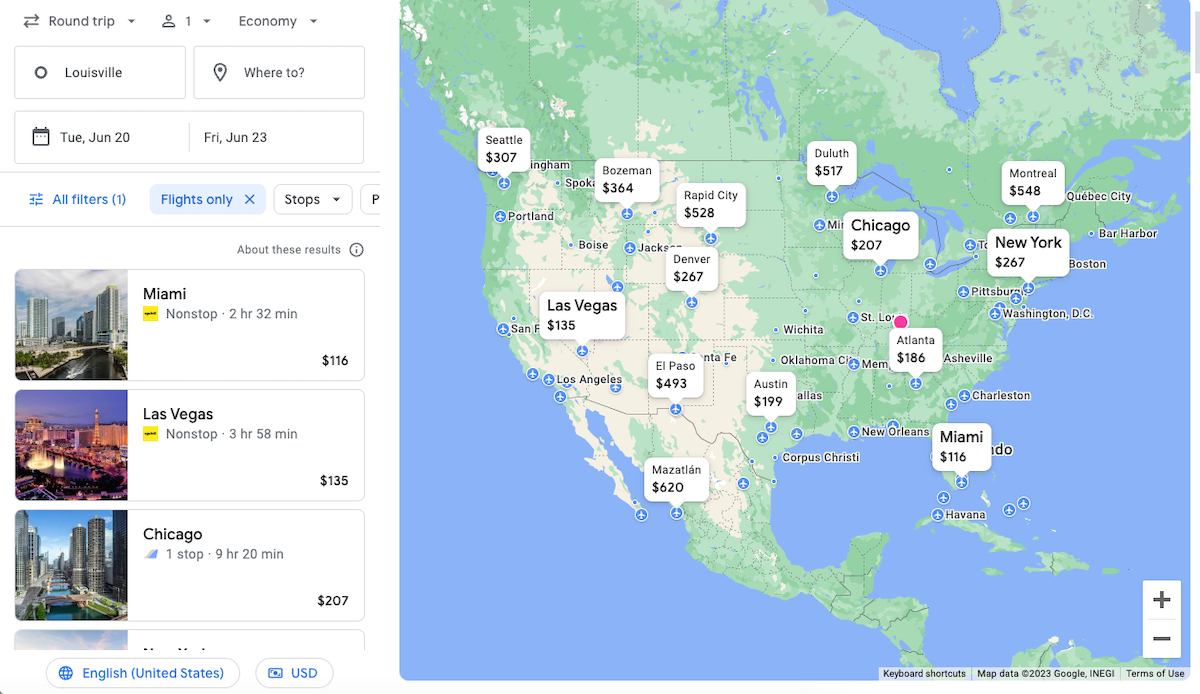Click the calendar icon in the date field
This screenshot has width=1200, height=694.
(x=41, y=137)
